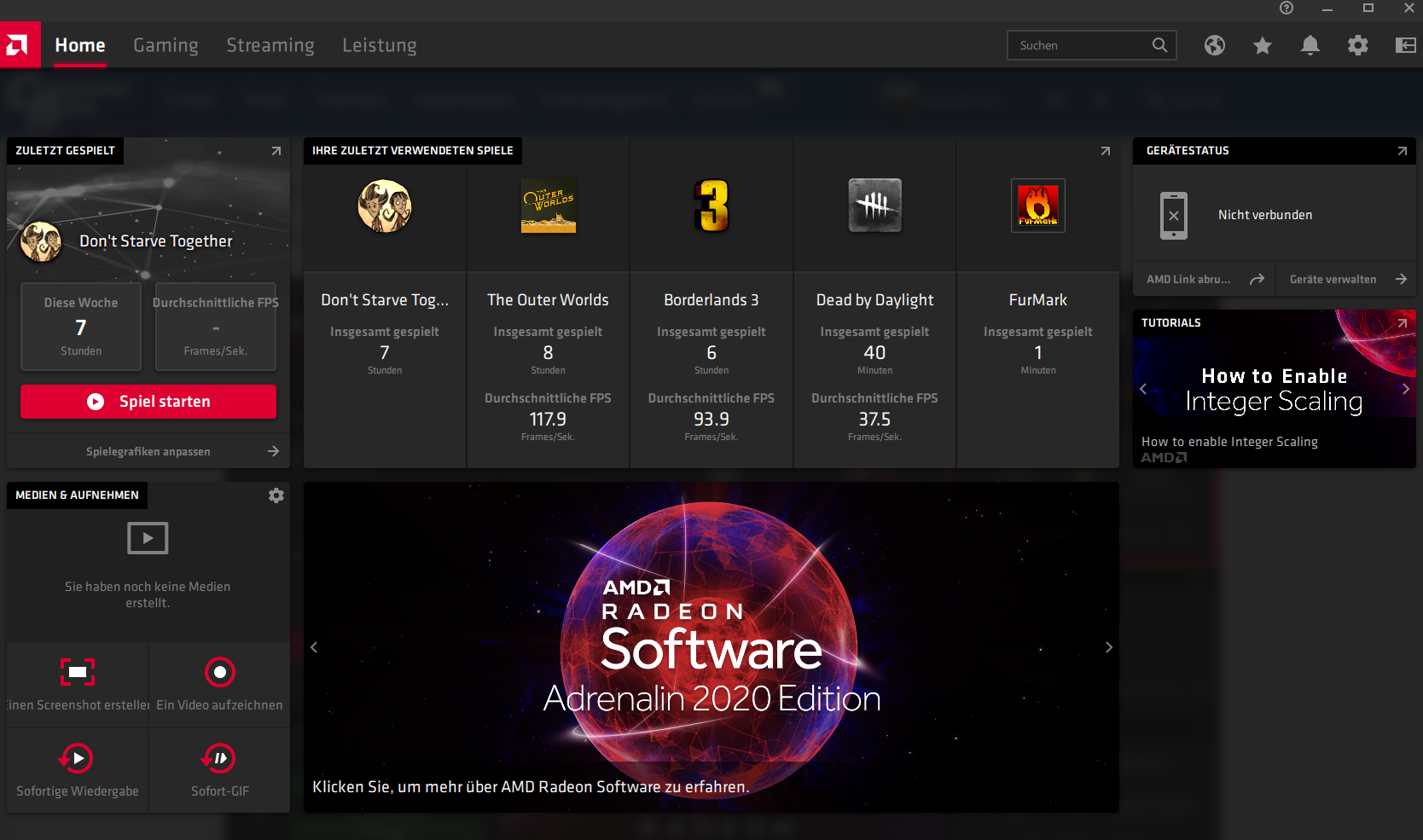Image resolution: width=1423 pixels, height=840 pixels.
Task: Open the Adrenalin 2020 Edition banner
Action: pyautogui.click(x=711, y=647)
